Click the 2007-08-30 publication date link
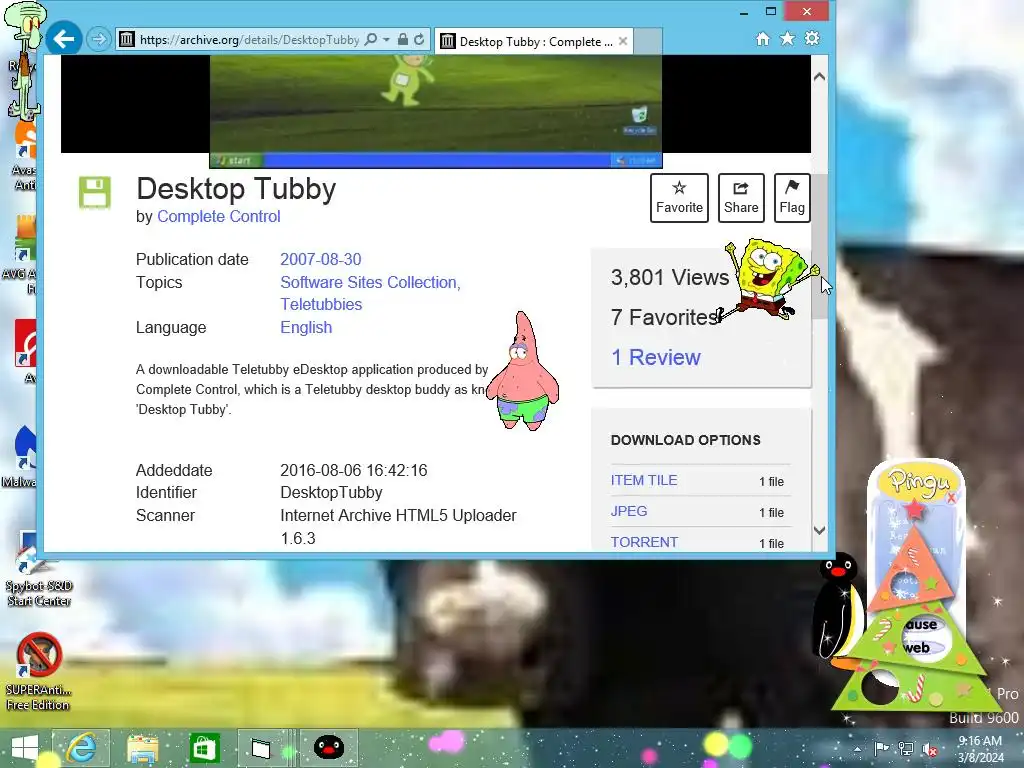 pyautogui.click(x=321, y=259)
